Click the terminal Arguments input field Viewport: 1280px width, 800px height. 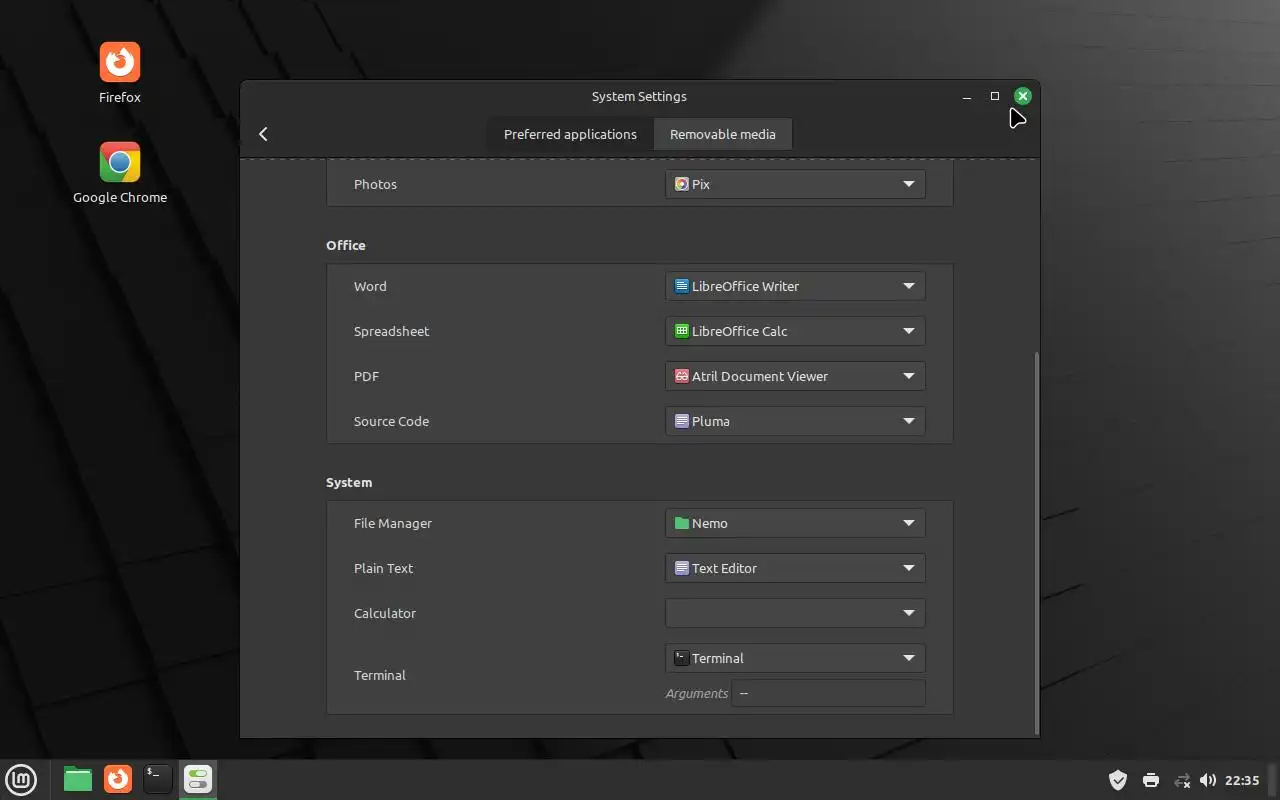point(828,693)
